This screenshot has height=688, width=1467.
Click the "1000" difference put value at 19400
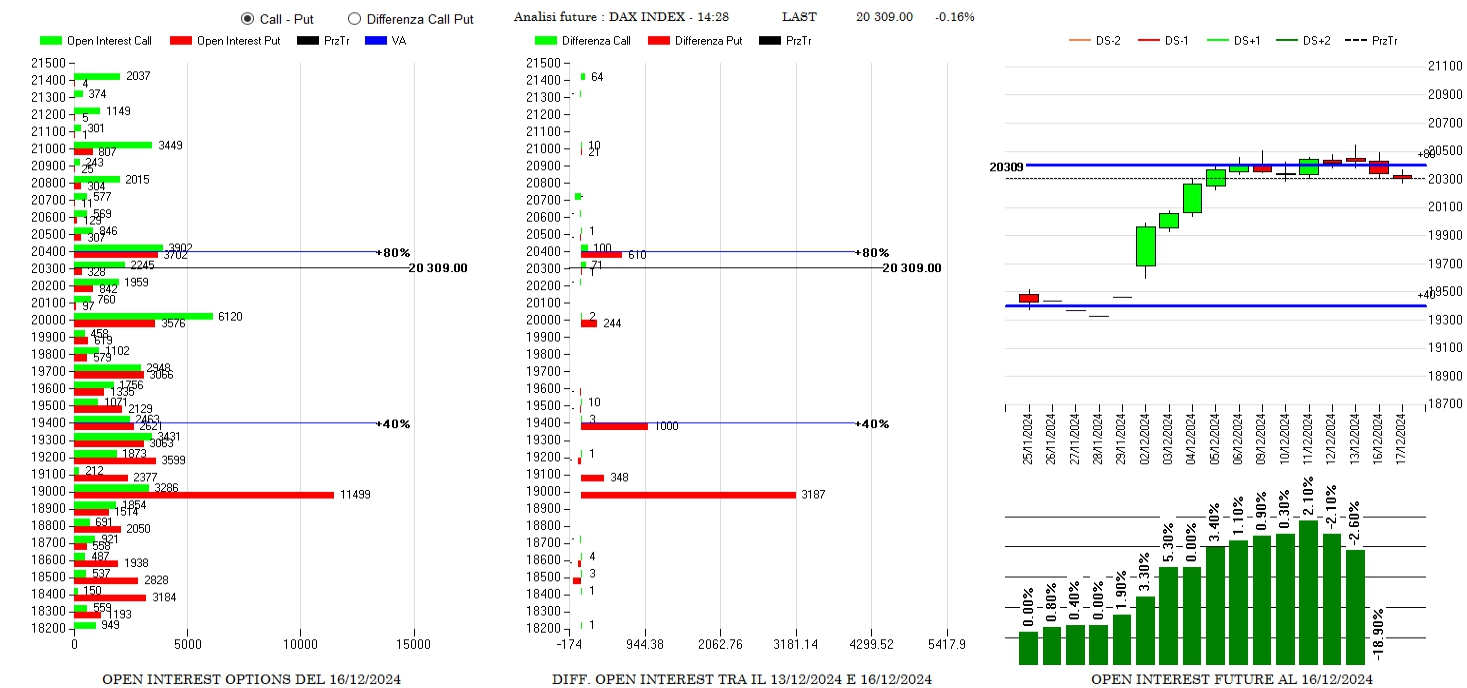pyautogui.click(x=666, y=427)
